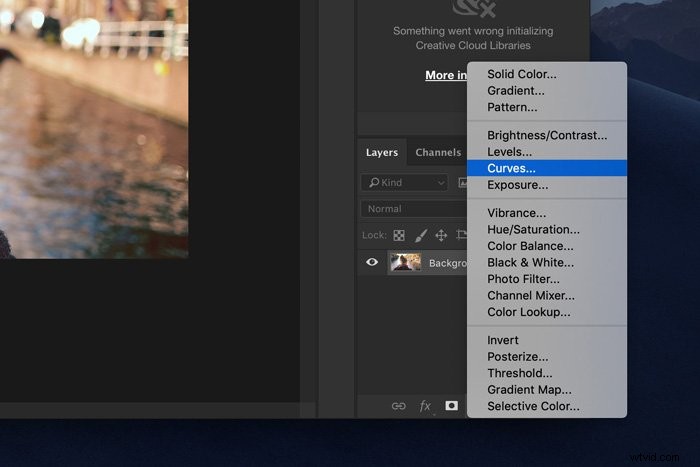
Task: Switch to the Channels tab
Action: tap(438, 152)
